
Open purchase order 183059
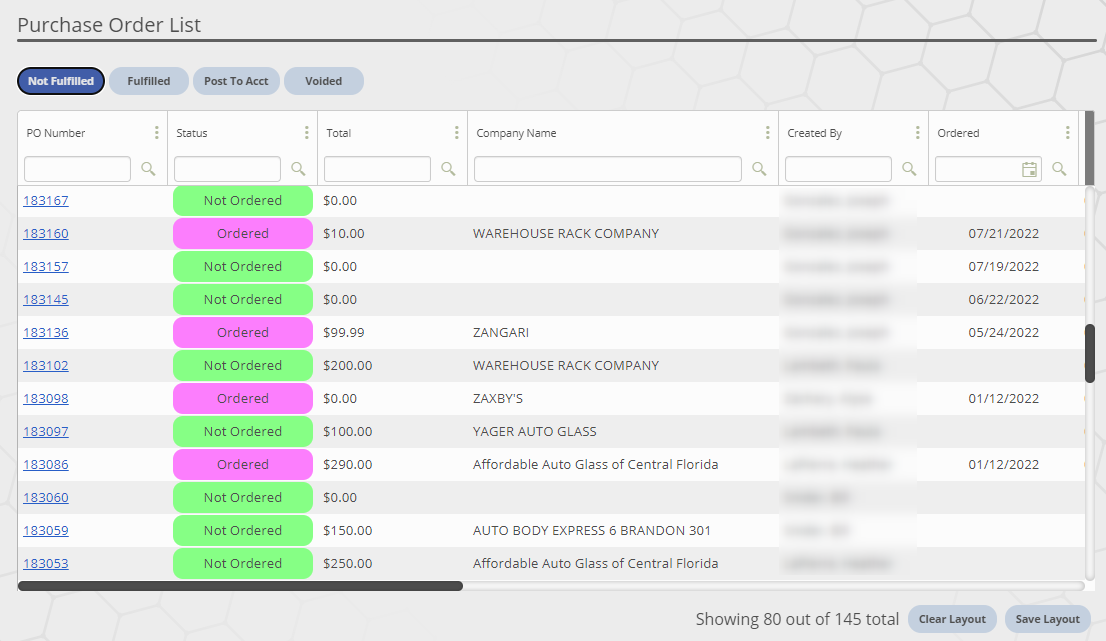46,530
